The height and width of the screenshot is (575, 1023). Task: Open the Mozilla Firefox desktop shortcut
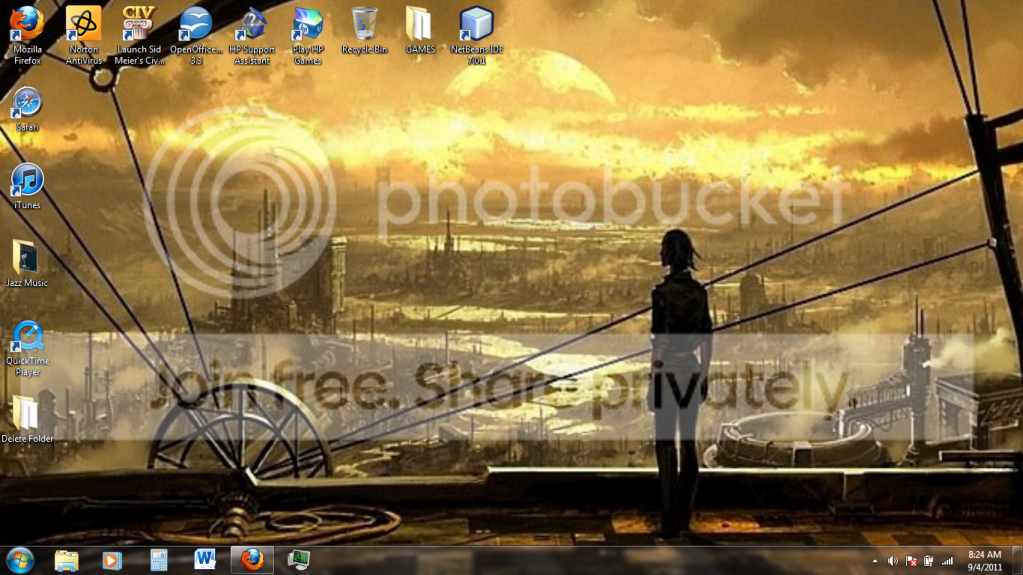tap(27, 35)
